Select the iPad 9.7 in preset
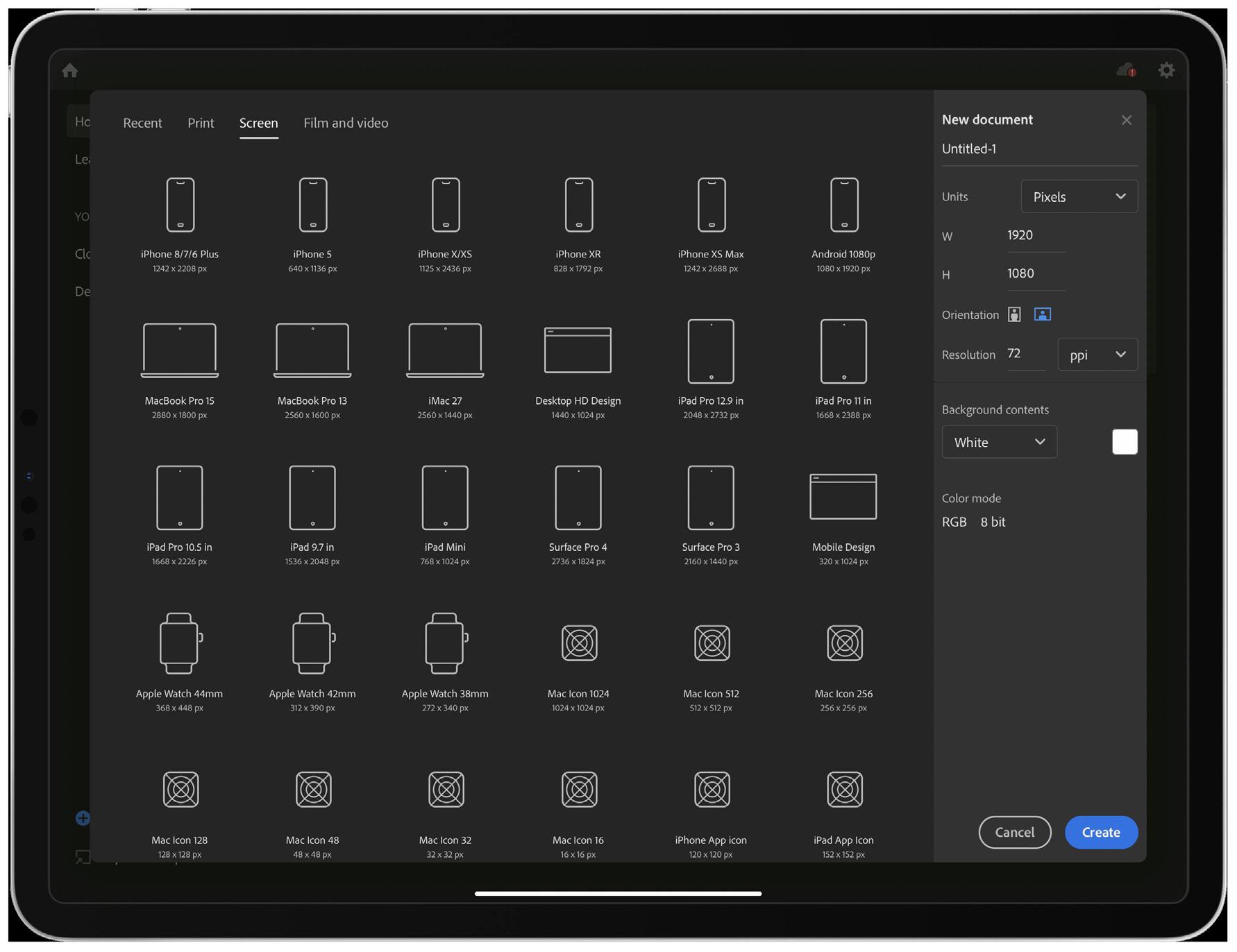Screen dimensions: 1237x952 (312, 516)
